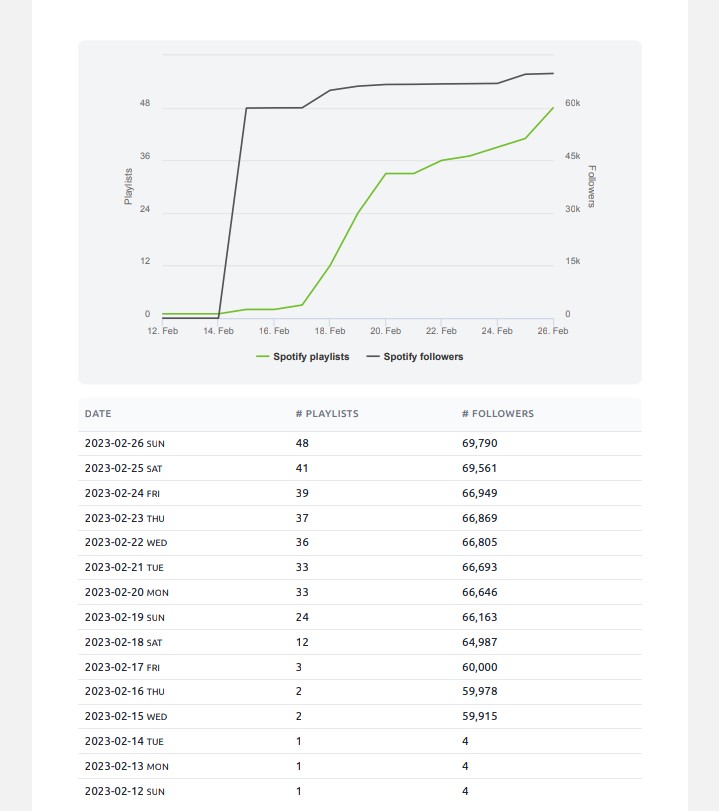
Task: Click the 14. Feb axis label
Action: coord(218,331)
